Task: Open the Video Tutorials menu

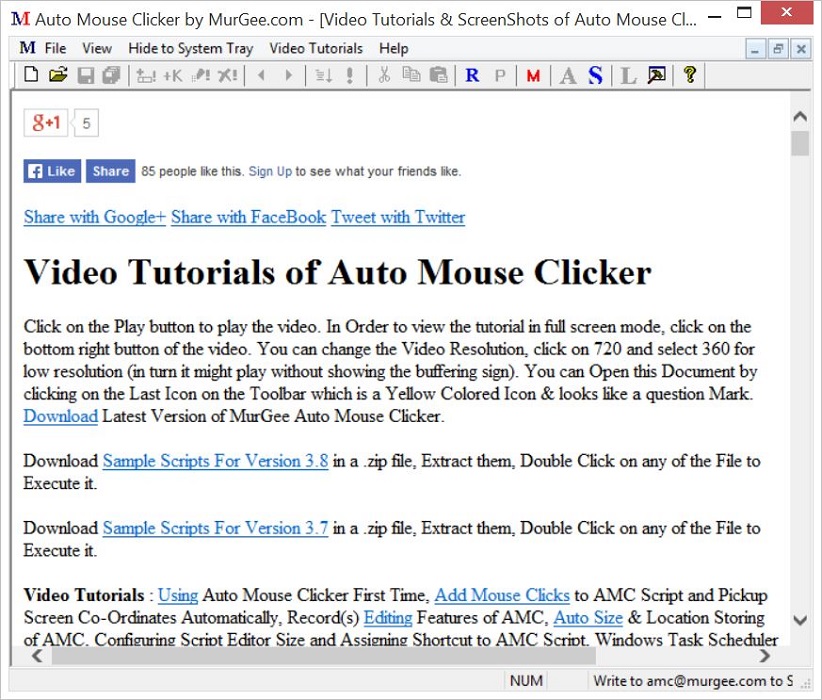Action: click(x=316, y=48)
